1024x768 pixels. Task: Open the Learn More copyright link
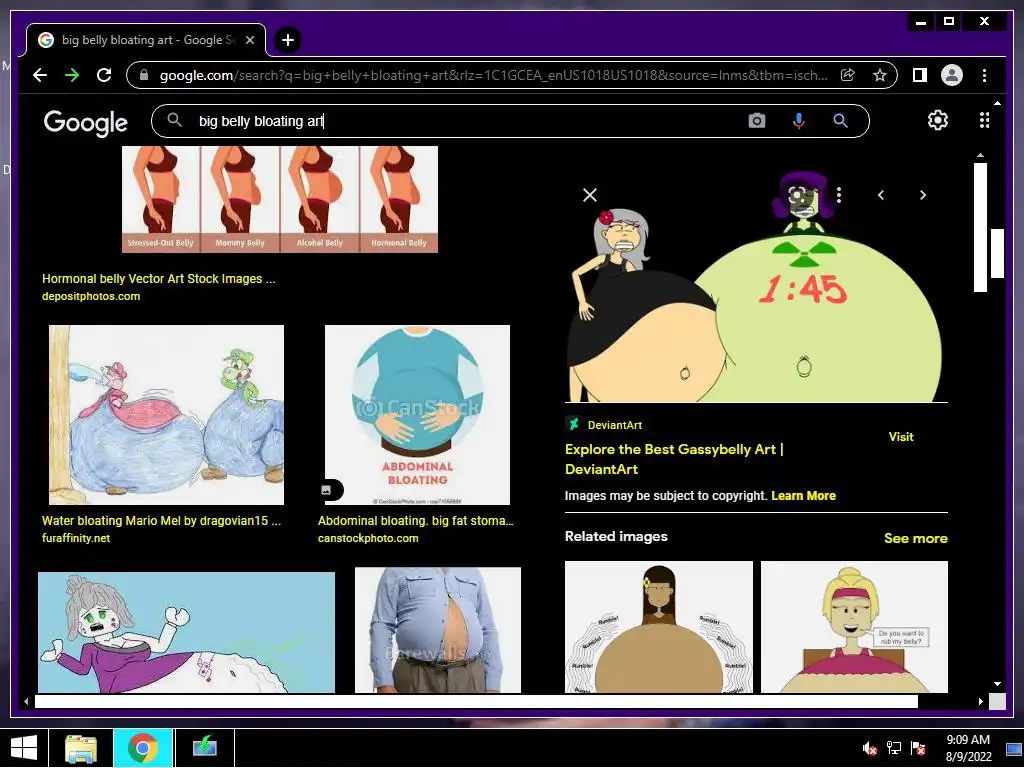(x=803, y=496)
